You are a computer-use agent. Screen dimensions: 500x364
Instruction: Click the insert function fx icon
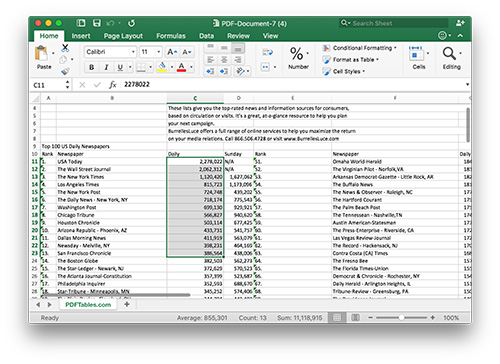coord(113,85)
